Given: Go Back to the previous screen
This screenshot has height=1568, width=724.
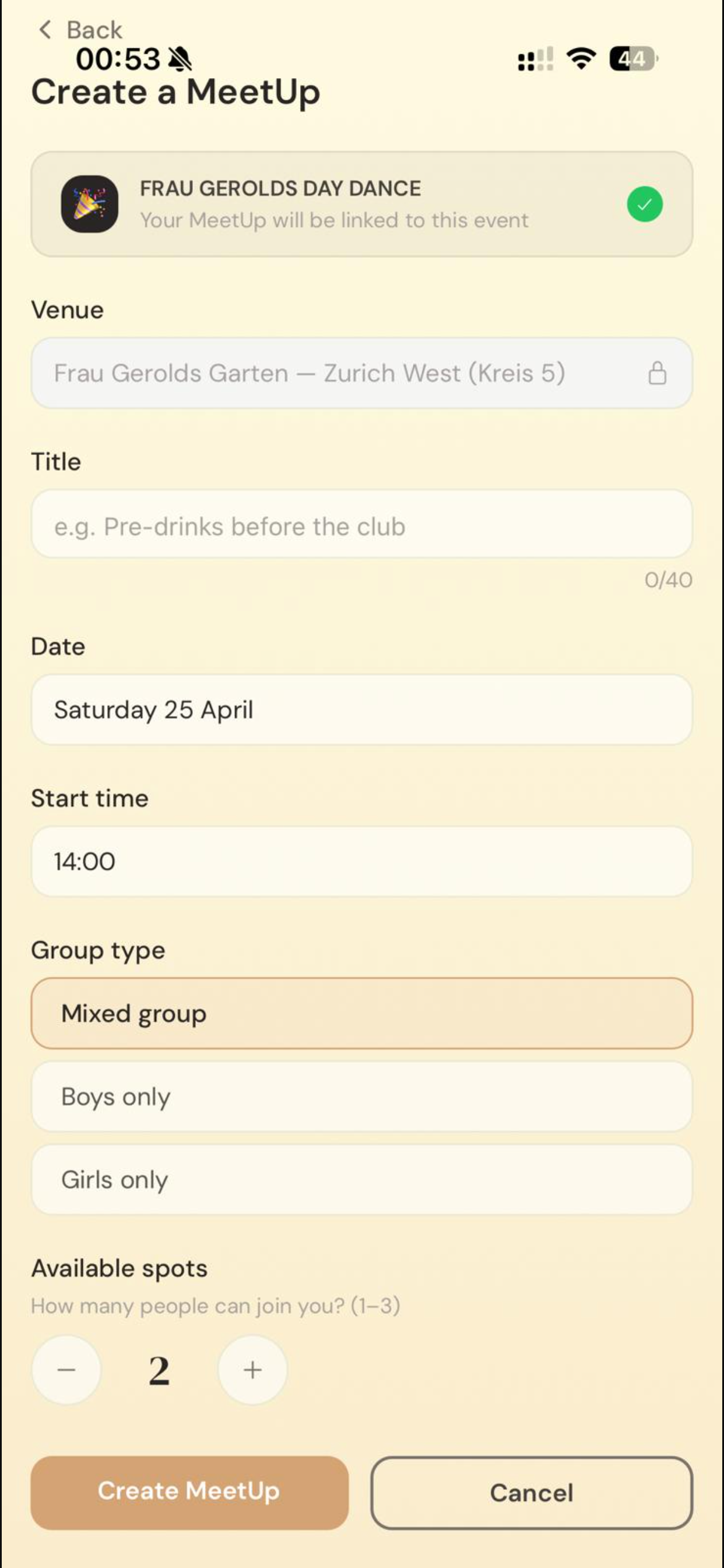Looking at the screenshot, I should click(x=80, y=29).
